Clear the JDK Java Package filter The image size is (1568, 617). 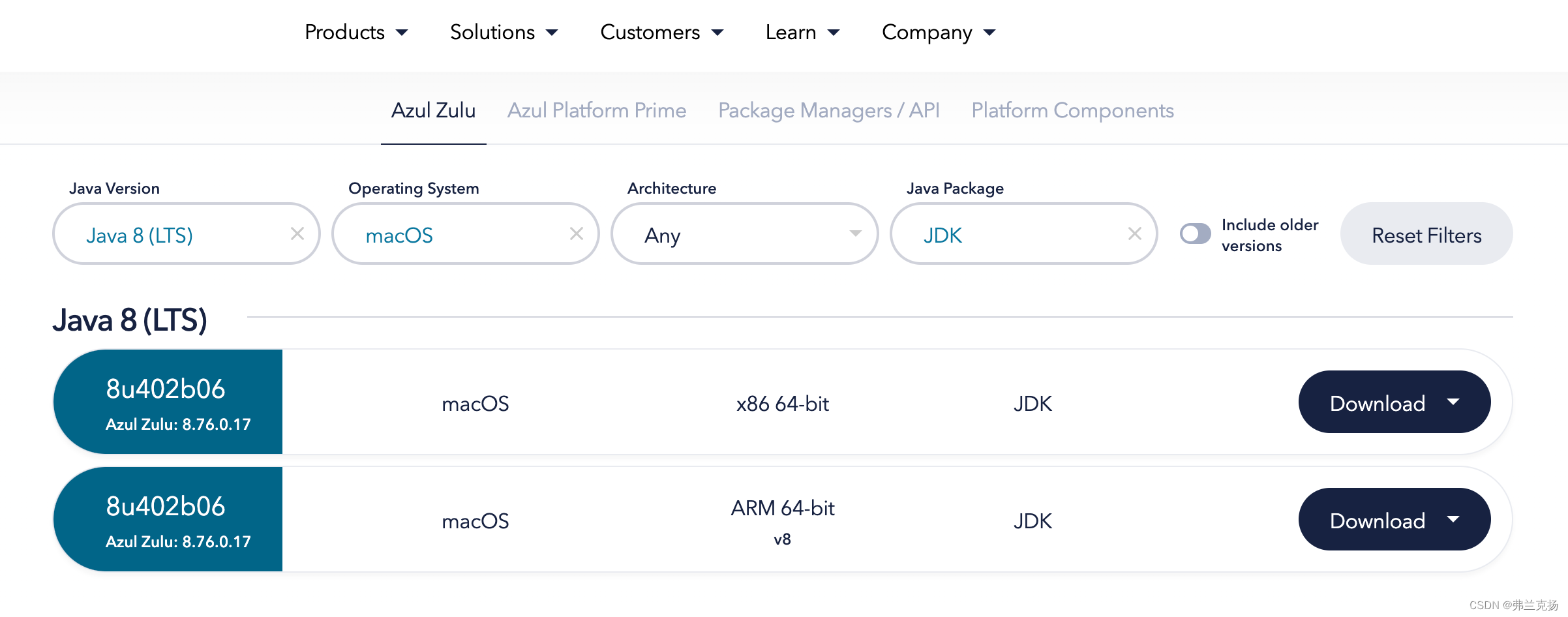1135,233
